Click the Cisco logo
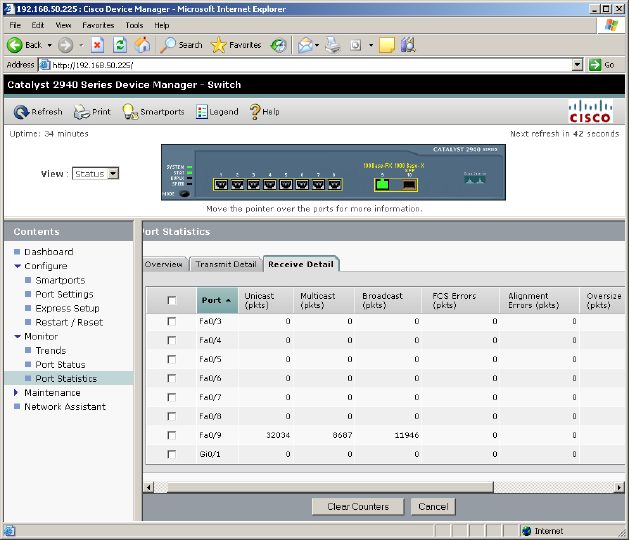The height and width of the screenshot is (540, 629). (x=590, y=112)
